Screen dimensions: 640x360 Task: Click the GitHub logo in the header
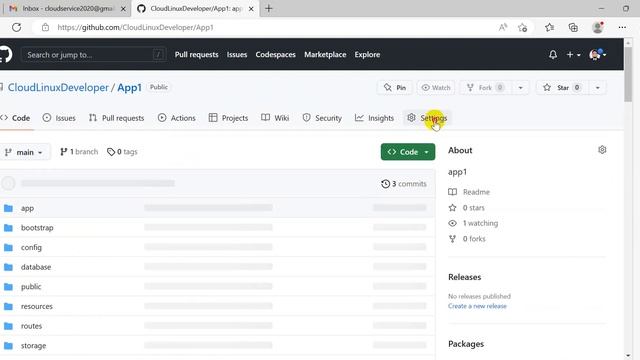coord(5,54)
